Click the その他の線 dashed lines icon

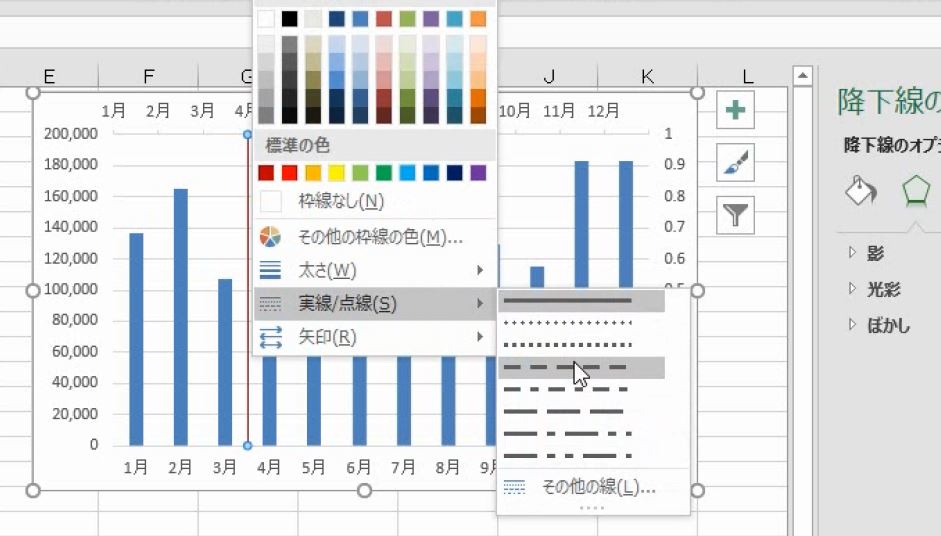click(x=514, y=486)
